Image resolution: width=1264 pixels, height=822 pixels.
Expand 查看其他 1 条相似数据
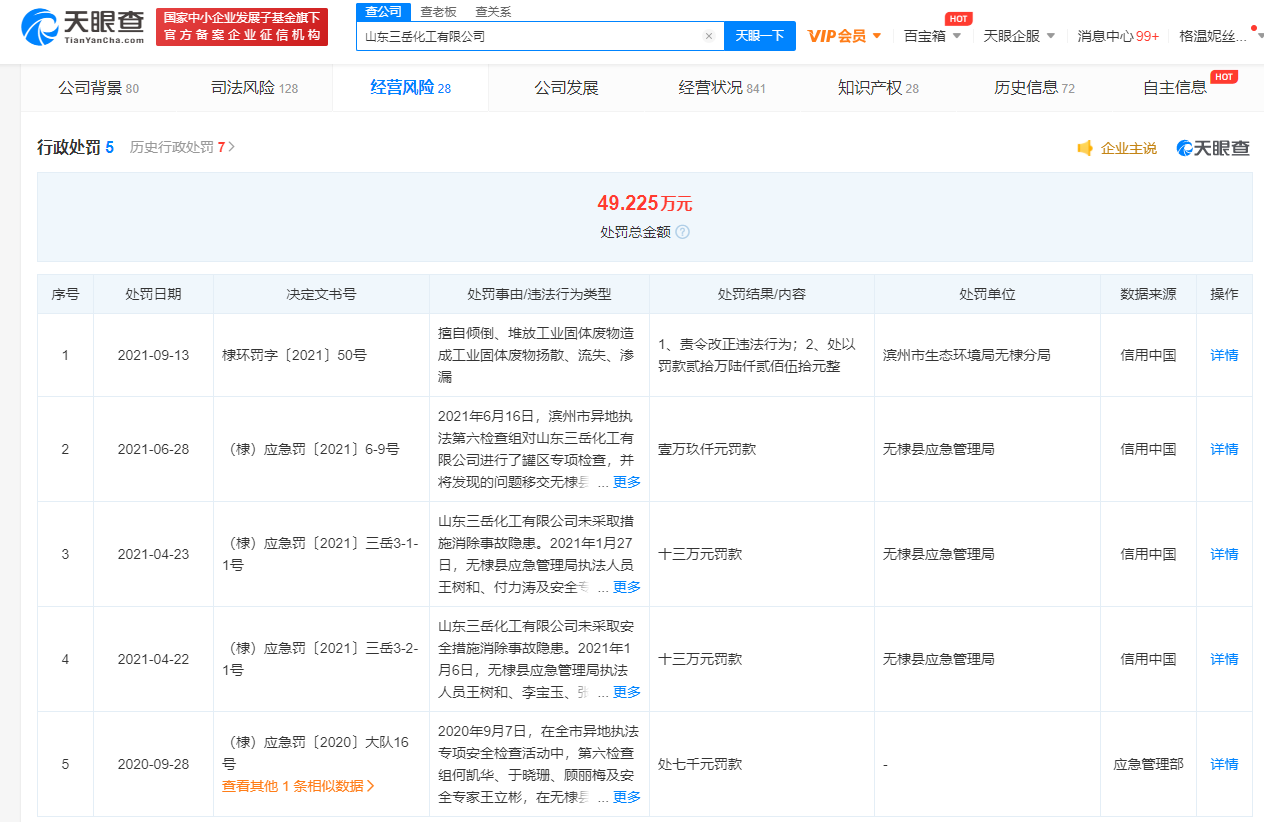click(x=298, y=786)
